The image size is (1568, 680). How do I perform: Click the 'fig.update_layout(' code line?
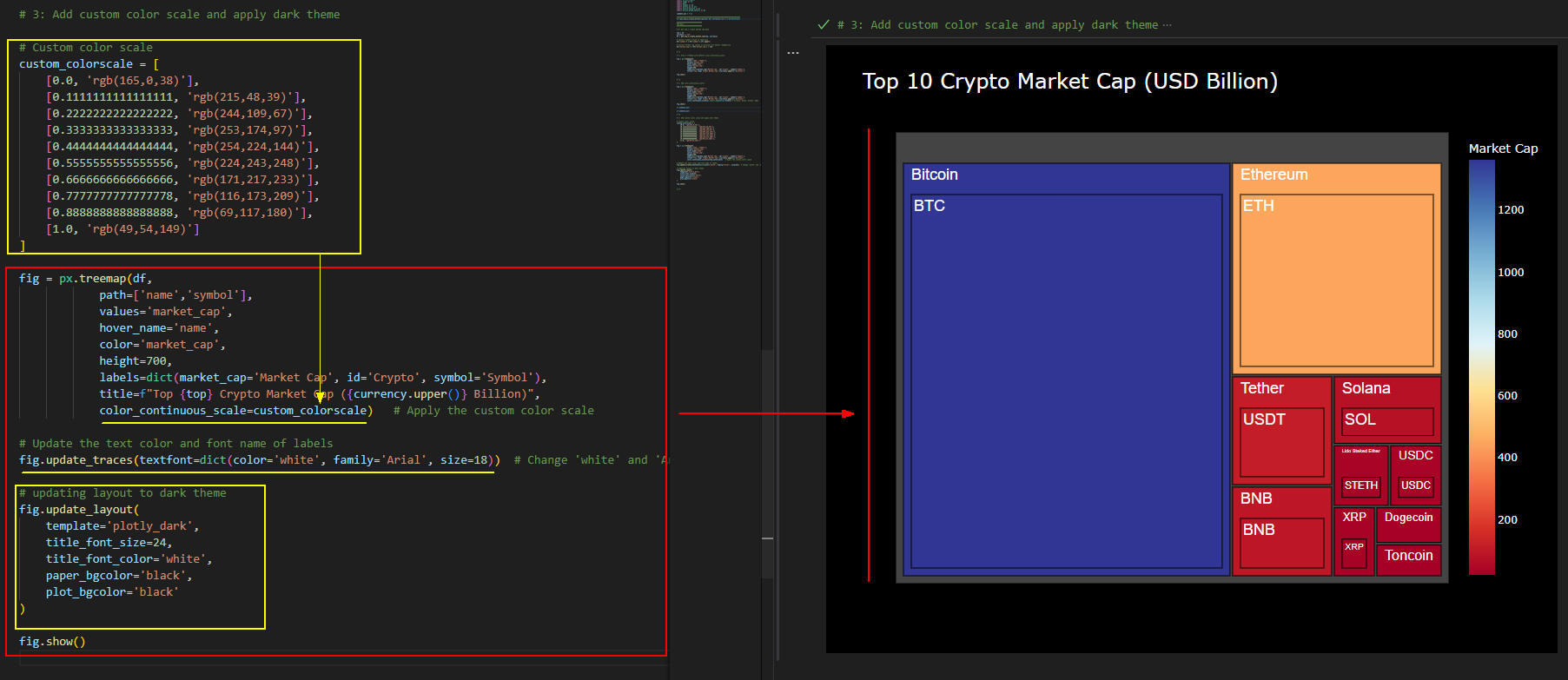tap(79, 510)
